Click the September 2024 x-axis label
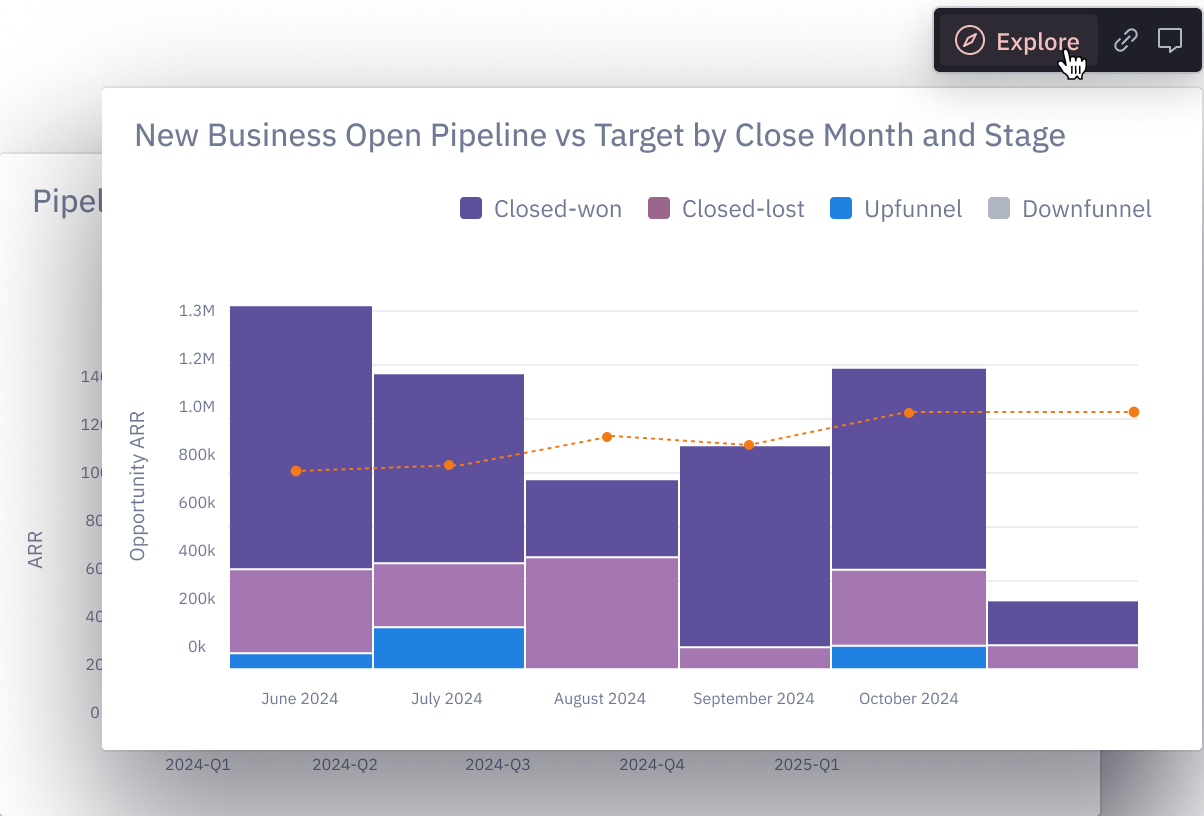Screen dimensions: 1204x816 pos(754,698)
